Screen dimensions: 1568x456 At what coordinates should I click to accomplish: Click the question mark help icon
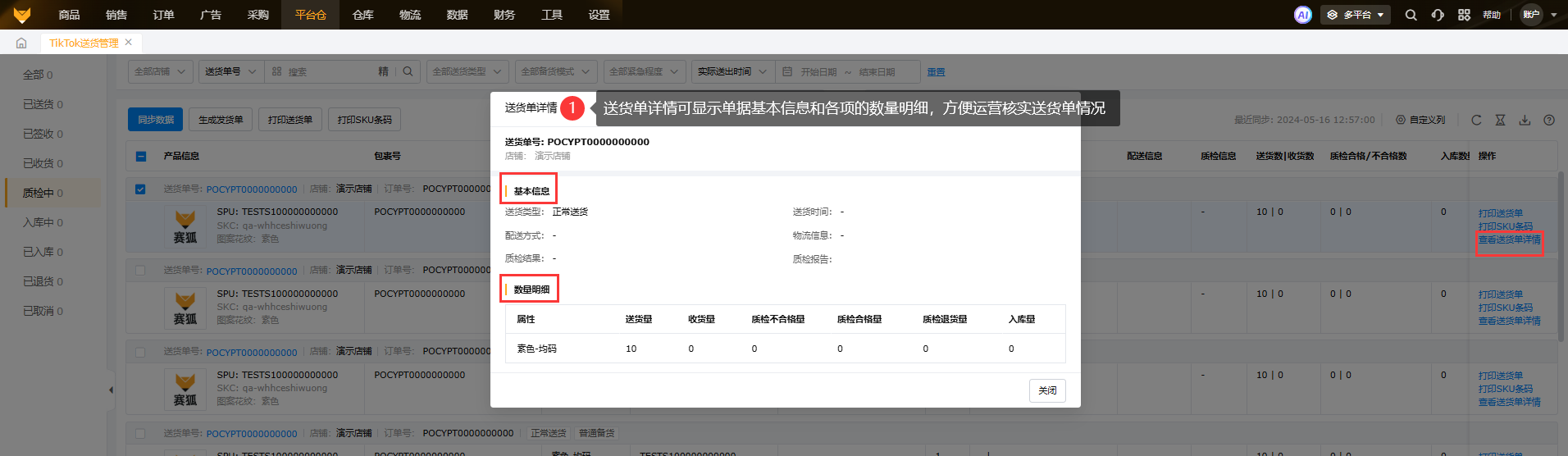[x=1549, y=120]
